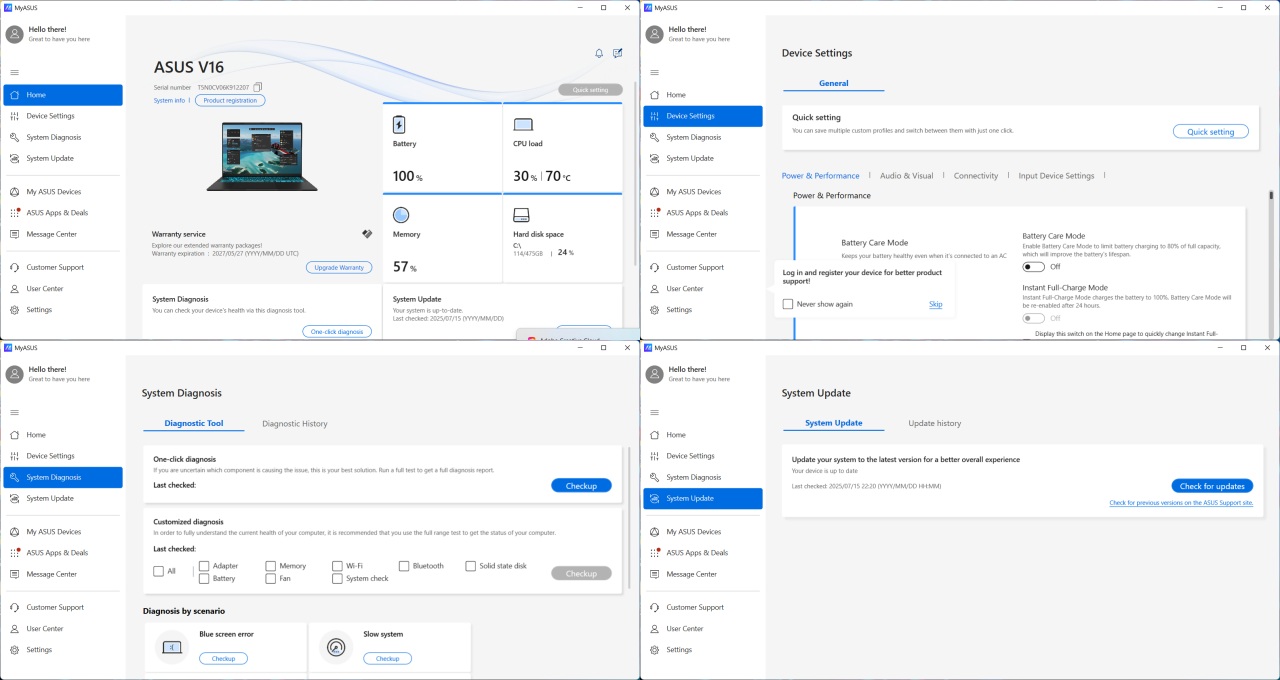Image resolution: width=1280 pixels, height=680 pixels.
Task: Click Checkup under Slow system
Action: click(387, 659)
